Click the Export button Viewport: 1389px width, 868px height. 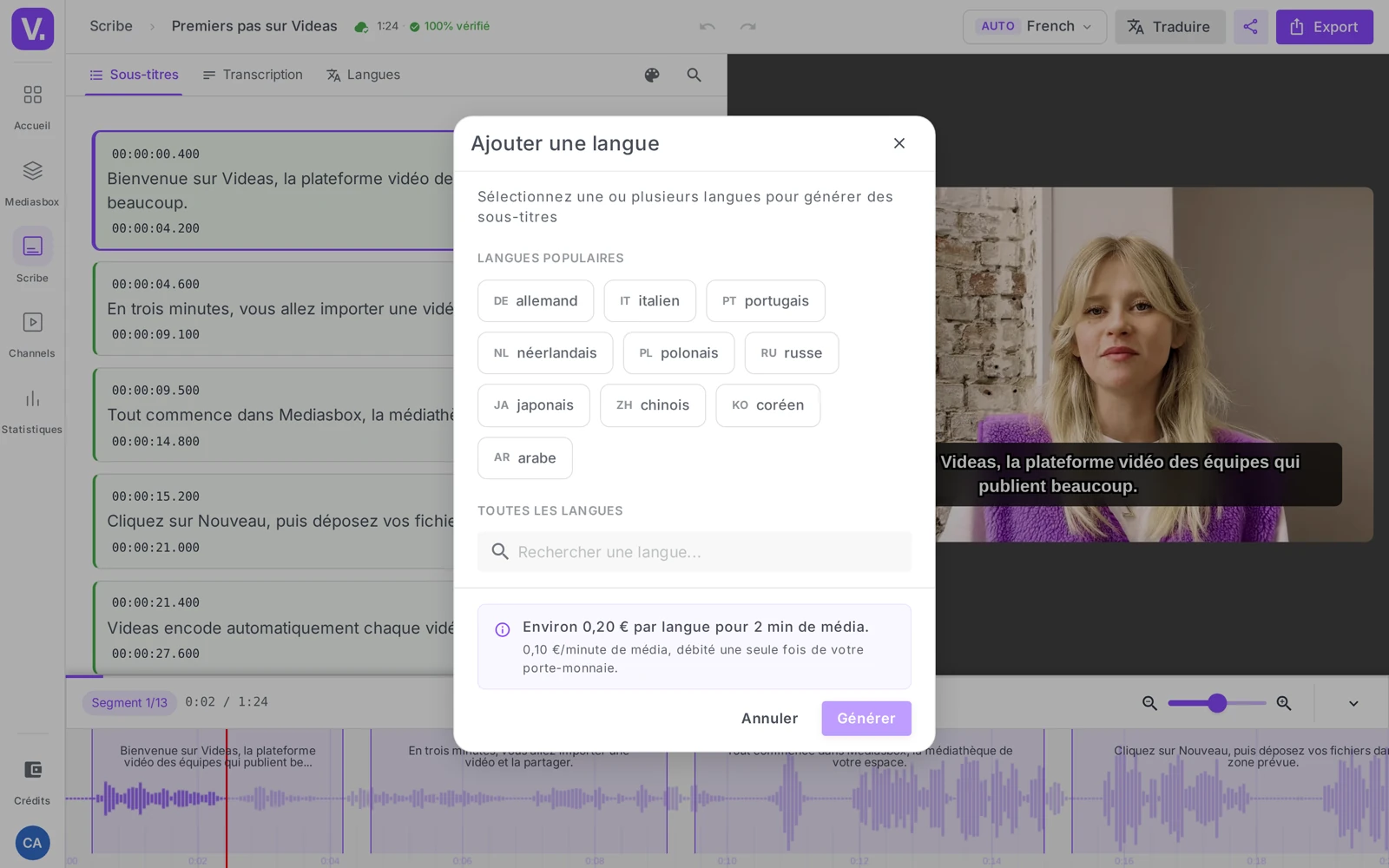pyautogui.click(x=1324, y=27)
